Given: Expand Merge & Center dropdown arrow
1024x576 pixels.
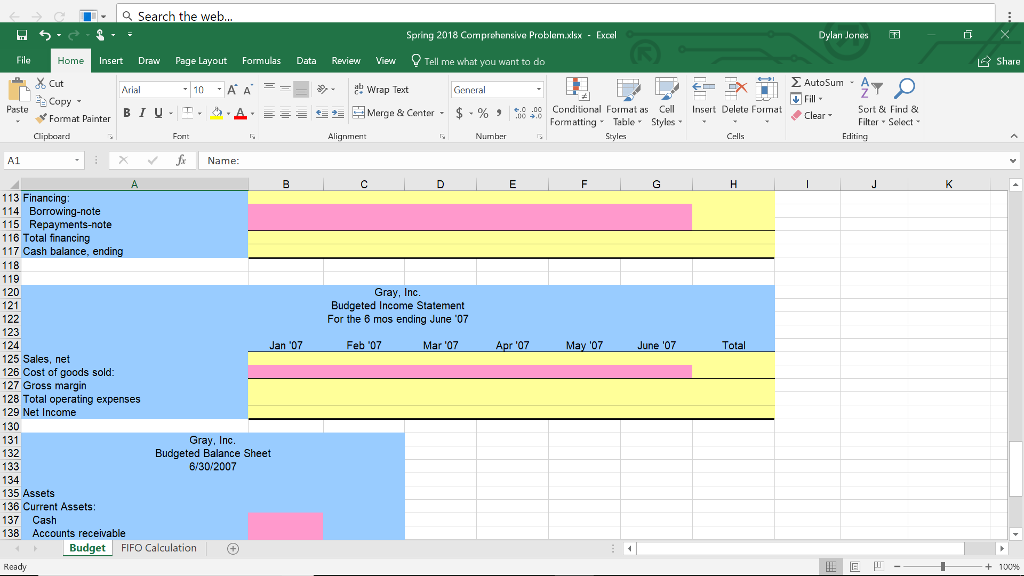Looking at the screenshot, I should click(442, 113).
